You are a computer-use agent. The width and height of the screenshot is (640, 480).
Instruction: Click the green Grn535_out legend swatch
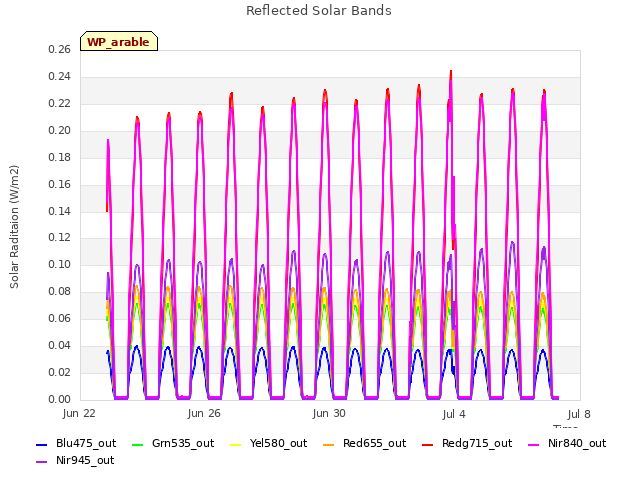(x=138, y=444)
